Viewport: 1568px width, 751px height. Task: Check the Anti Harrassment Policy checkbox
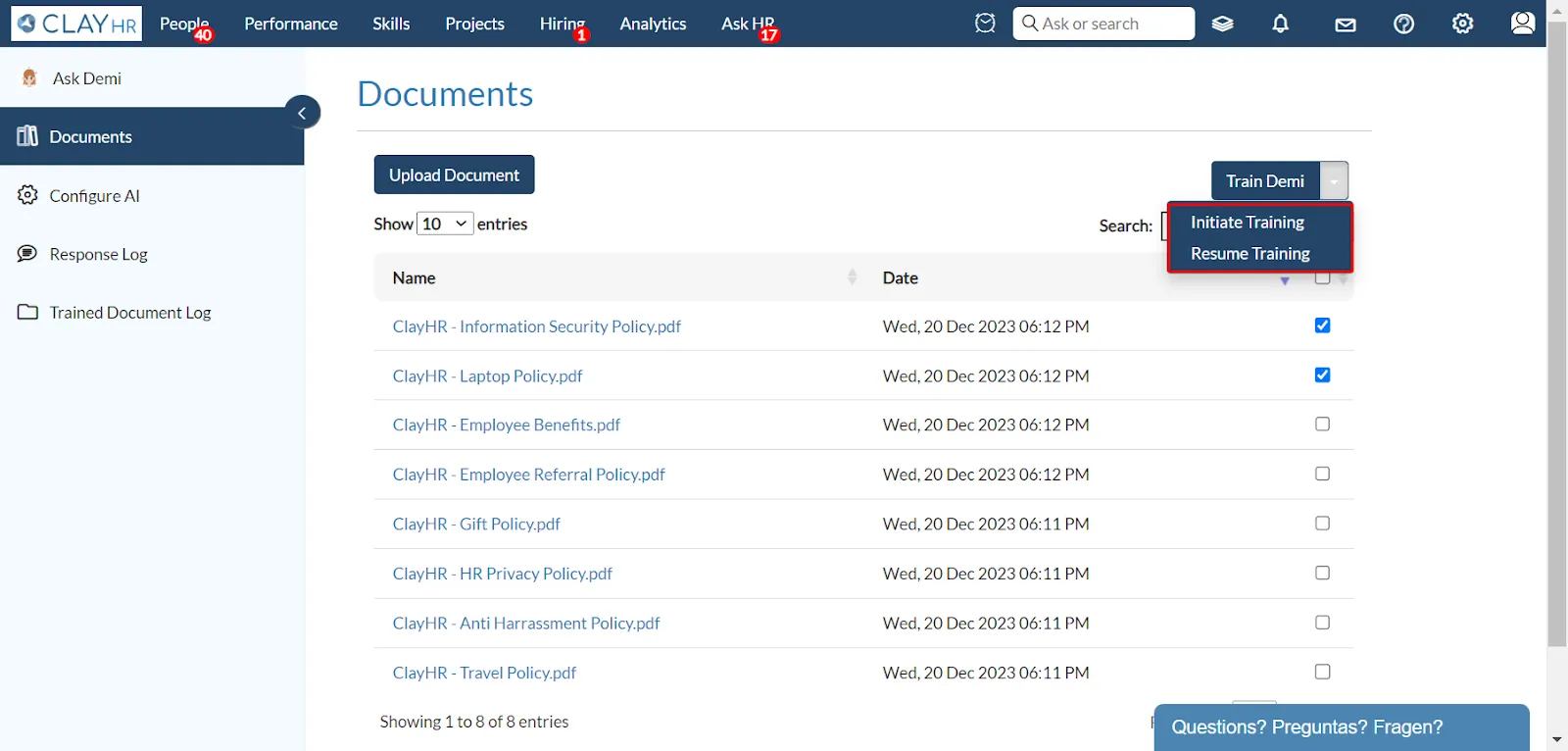point(1322,622)
